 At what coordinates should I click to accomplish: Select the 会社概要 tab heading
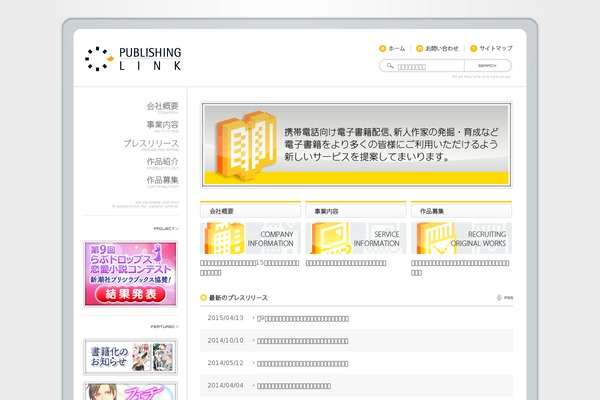250,211
